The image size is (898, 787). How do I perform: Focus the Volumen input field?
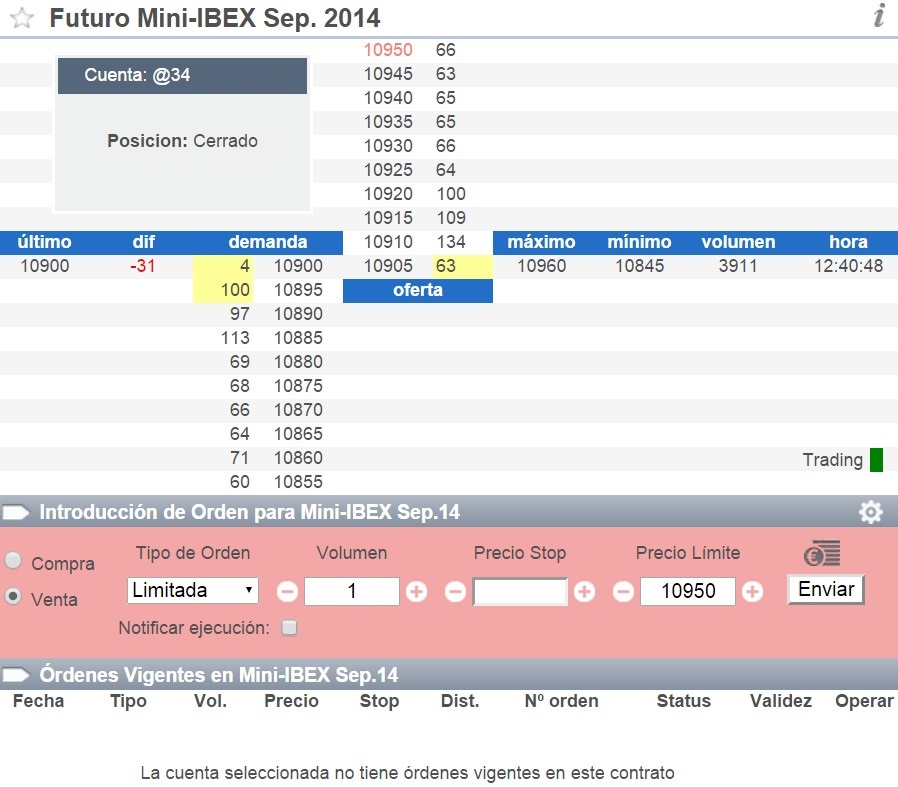tap(352, 591)
